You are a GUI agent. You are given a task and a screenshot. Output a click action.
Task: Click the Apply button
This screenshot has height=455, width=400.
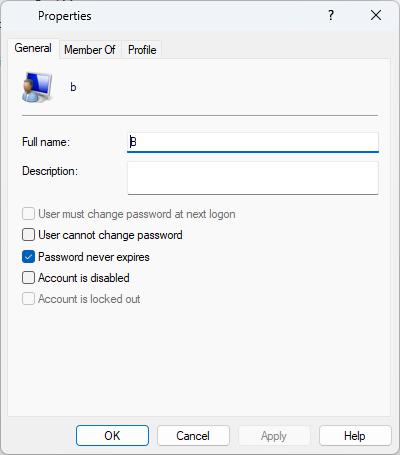pyautogui.click(x=274, y=436)
